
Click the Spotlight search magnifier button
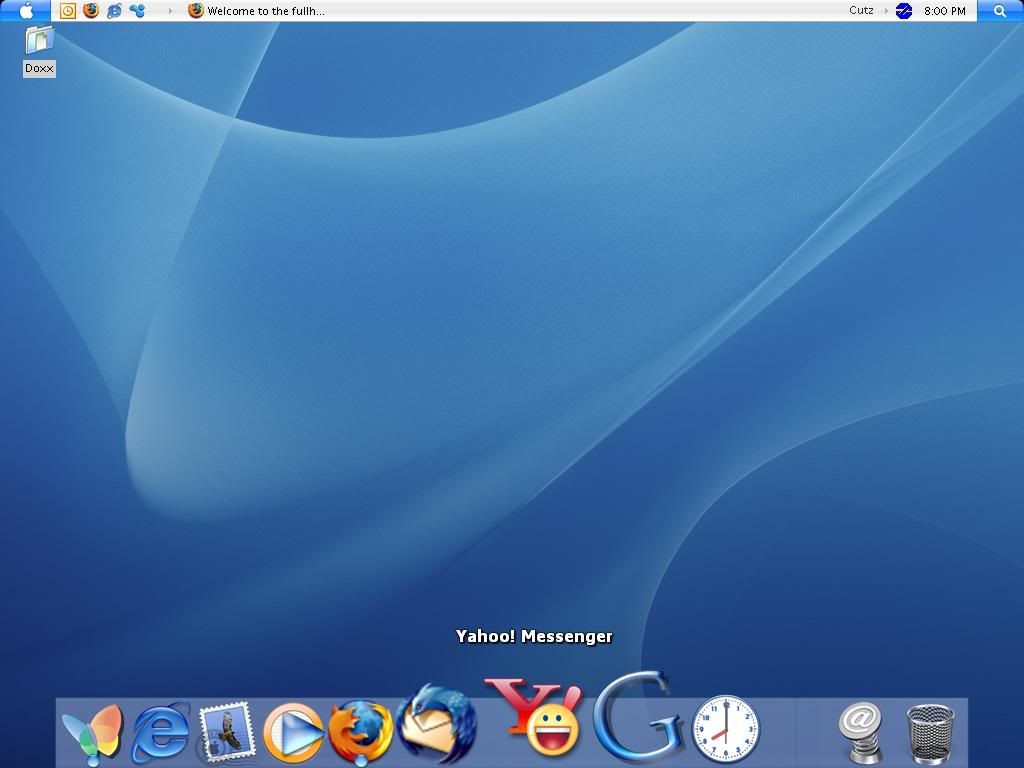pos(1000,11)
